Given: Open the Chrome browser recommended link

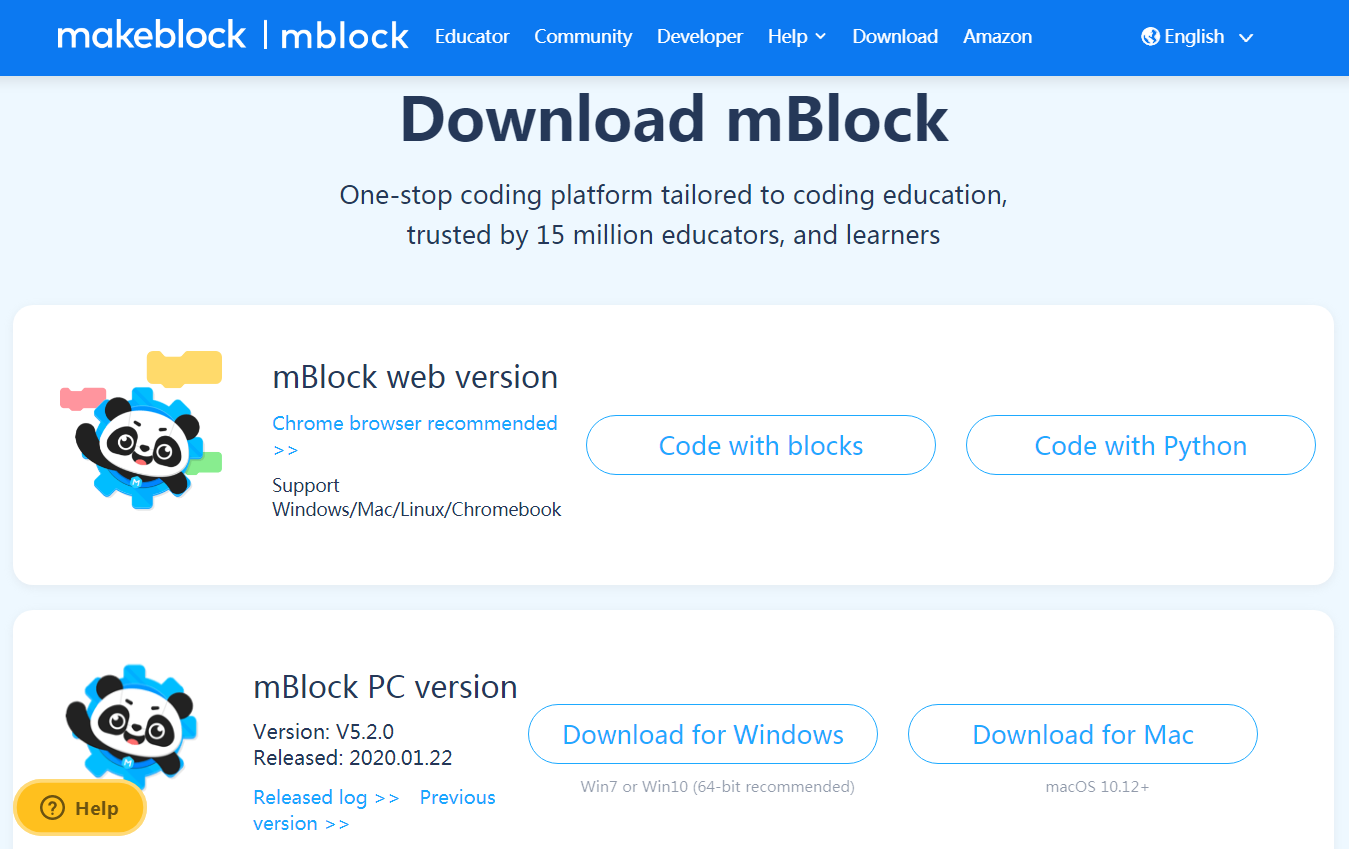Looking at the screenshot, I should [x=415, y=424].
